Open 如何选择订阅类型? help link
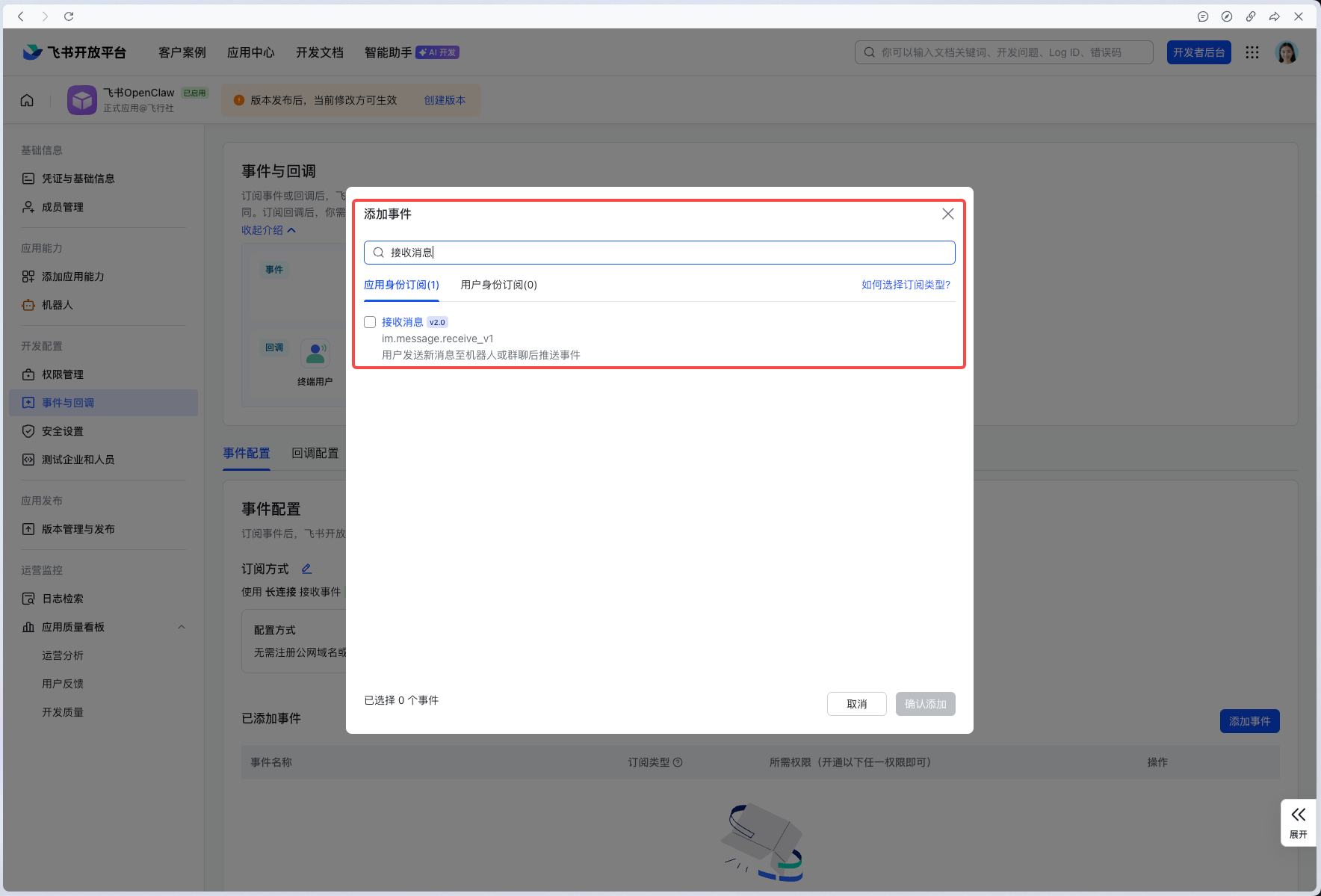The width and height of the screenshot is (1321, 896). coord(905,285)
